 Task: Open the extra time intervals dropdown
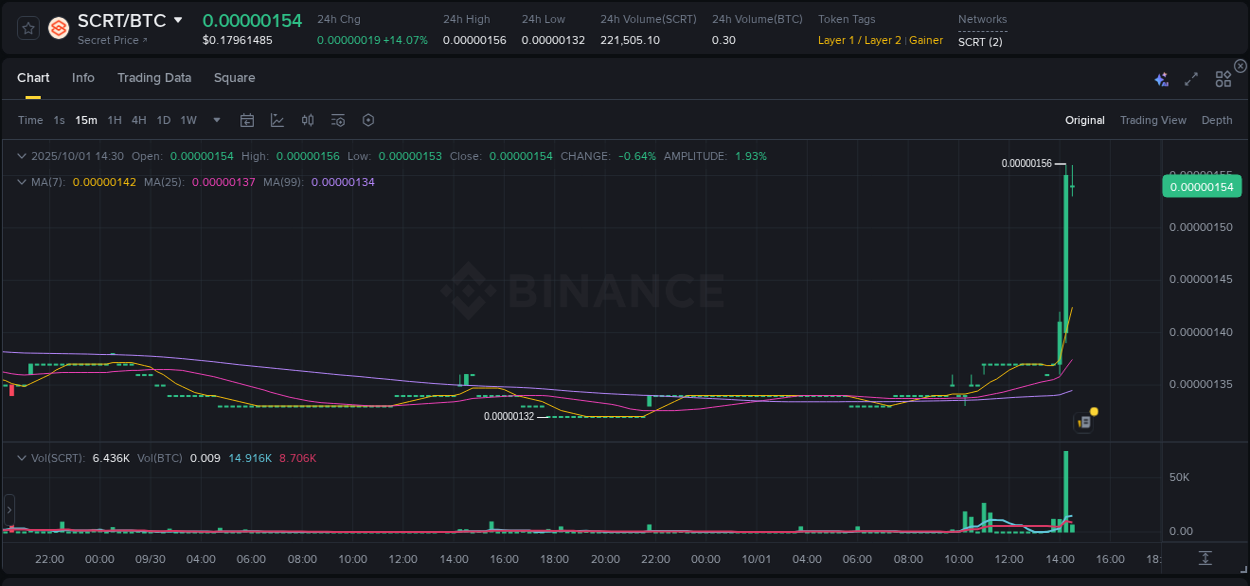pyautogui.click(x=216, y=120)
